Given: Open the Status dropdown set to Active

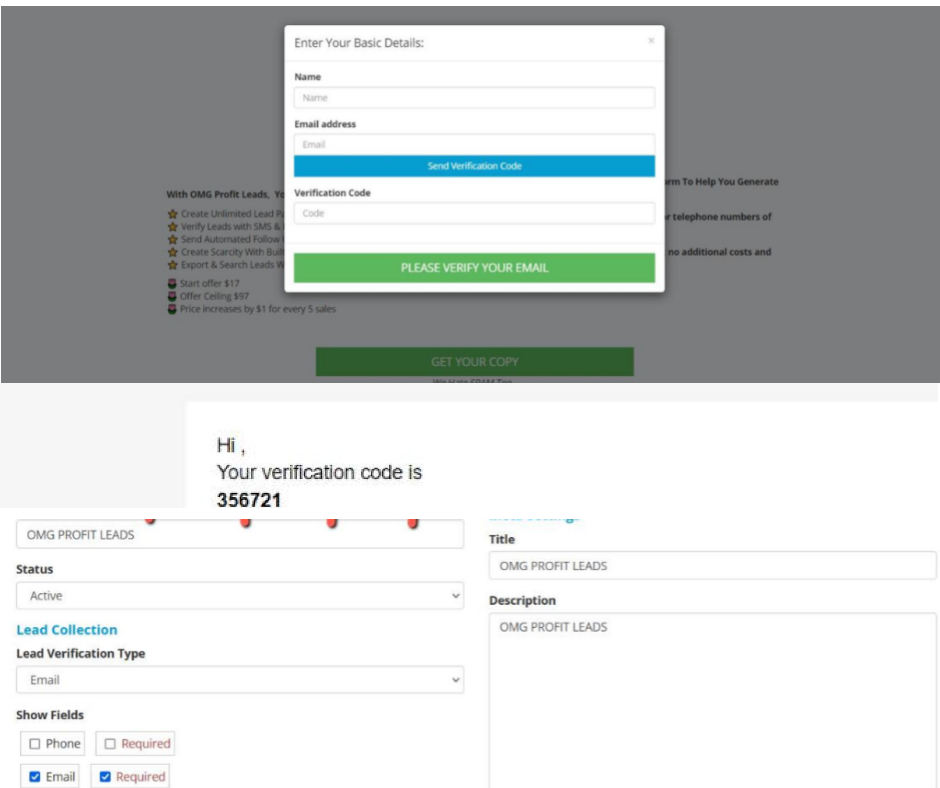Looking at the screenshot, I should [x=240, y=595].
